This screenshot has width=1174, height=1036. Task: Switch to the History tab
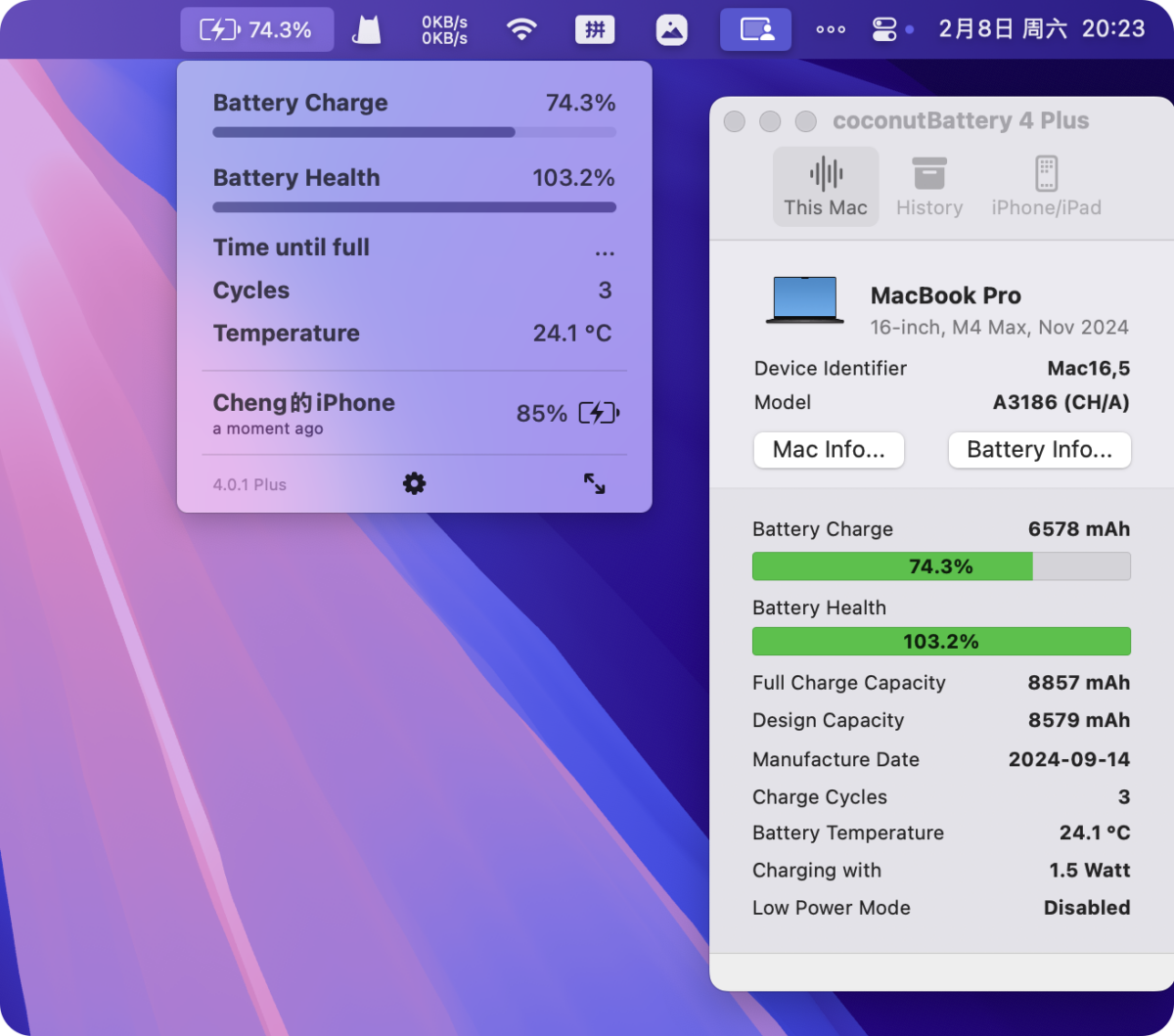[x=929, y=187]
